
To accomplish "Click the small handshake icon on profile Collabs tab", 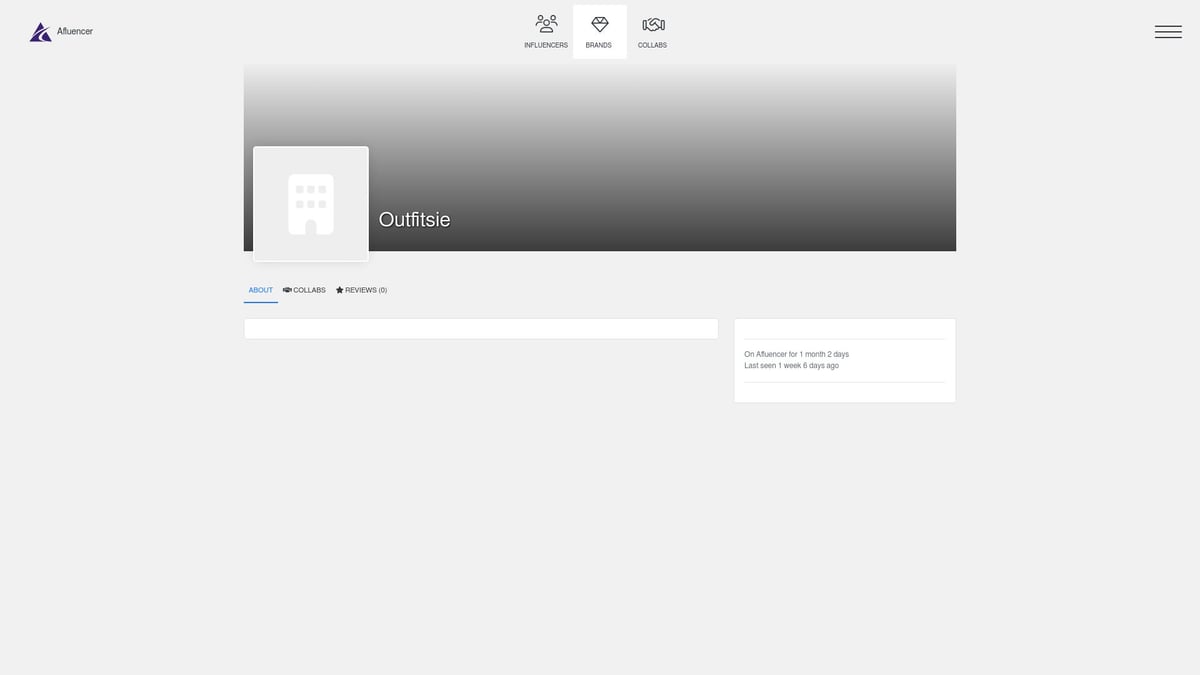I will pos(287,290).
